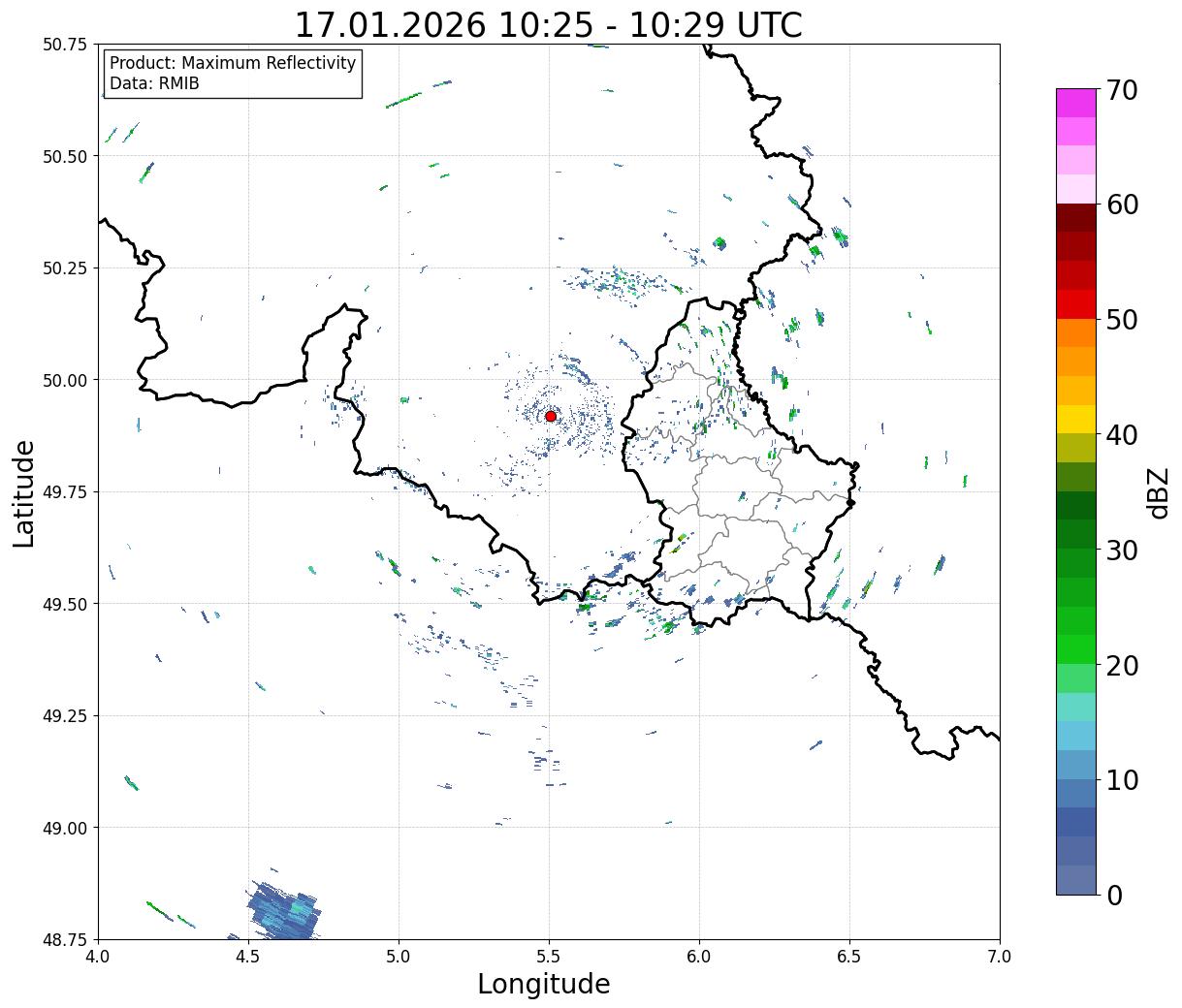1182x1008 pixels.
Task: Click the latitude tick label 49.00
Action: (65, 828)
